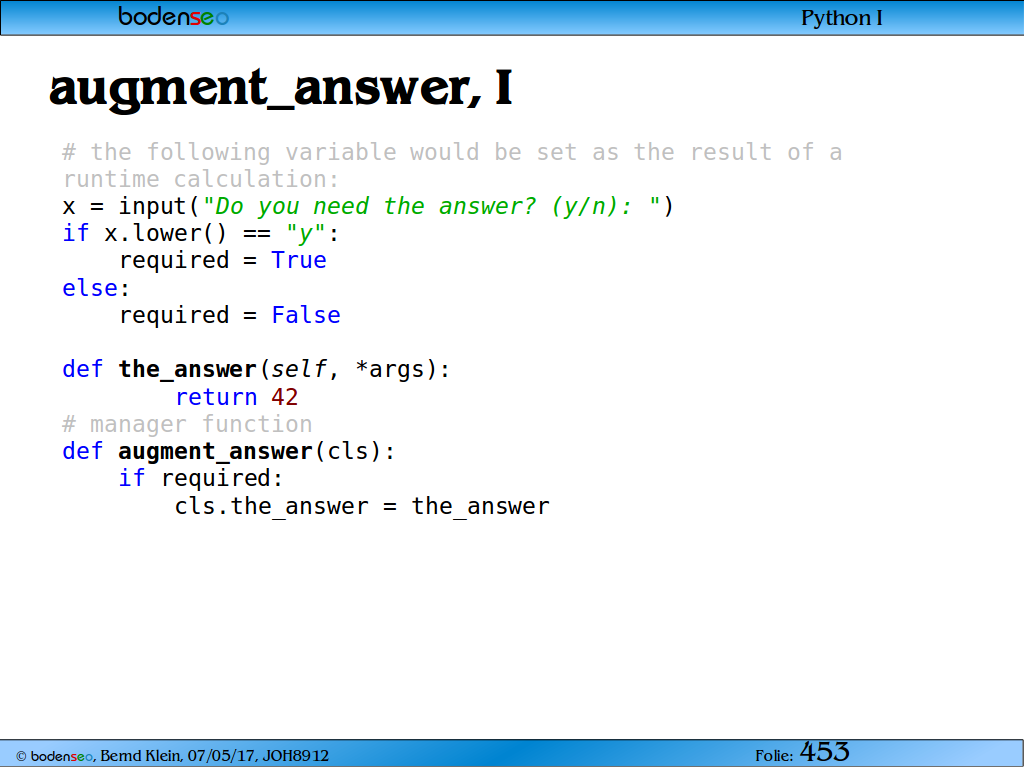Click 'def augment_answer(cls):' line

(x=229, y=451)
